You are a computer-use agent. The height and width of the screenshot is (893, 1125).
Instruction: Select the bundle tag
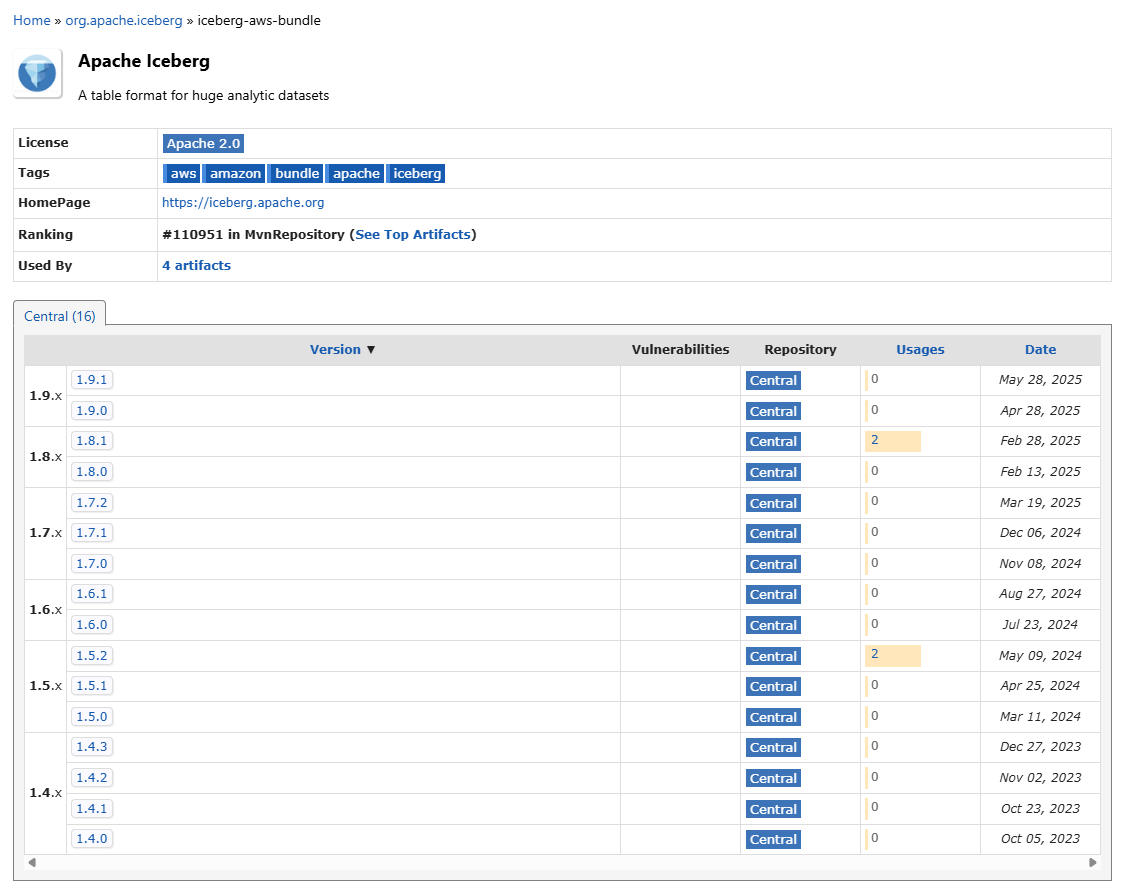tap(296, 174)
